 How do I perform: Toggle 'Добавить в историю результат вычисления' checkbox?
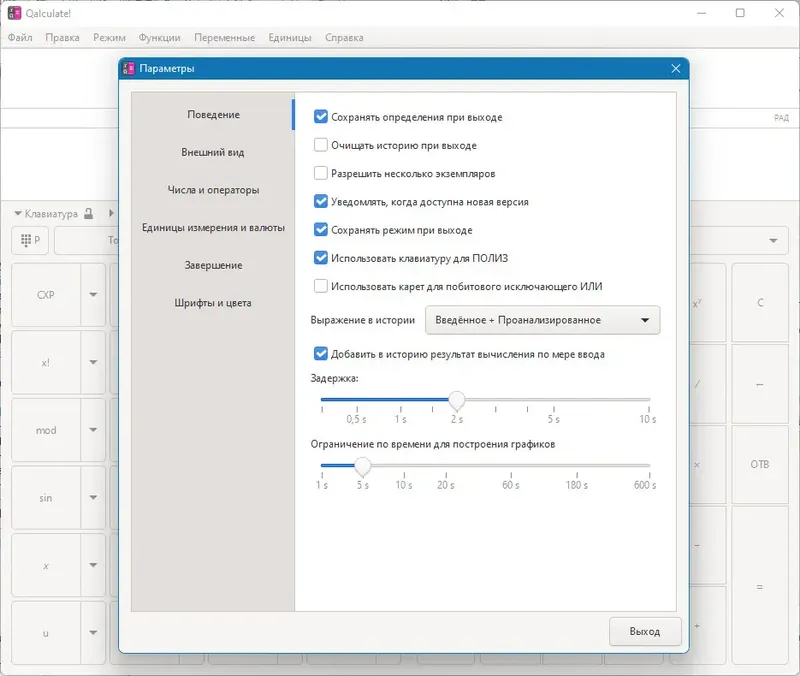pyautogui.click(x=320, y=354)
